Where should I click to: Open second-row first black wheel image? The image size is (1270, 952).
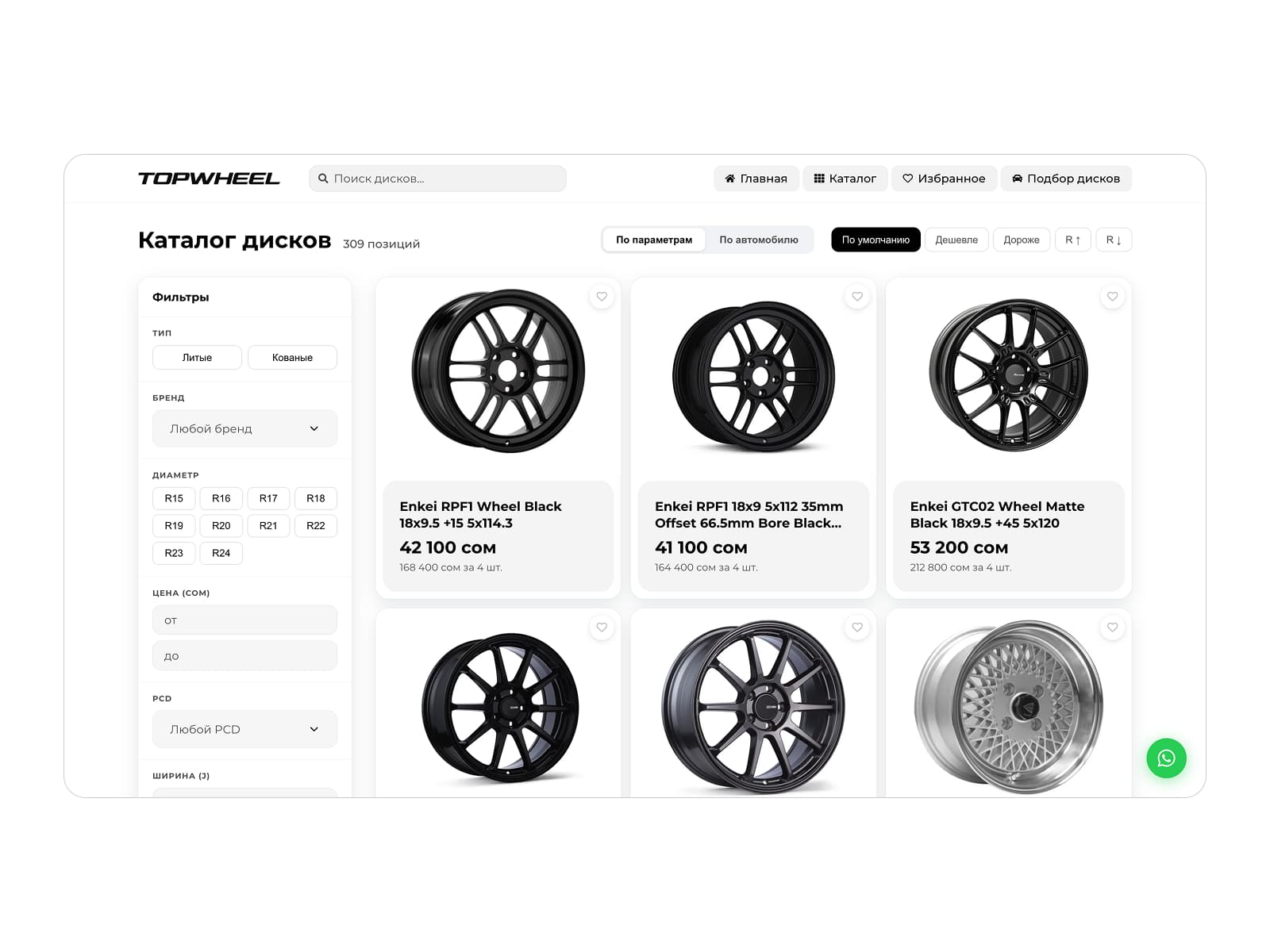(x=500, y=708)
